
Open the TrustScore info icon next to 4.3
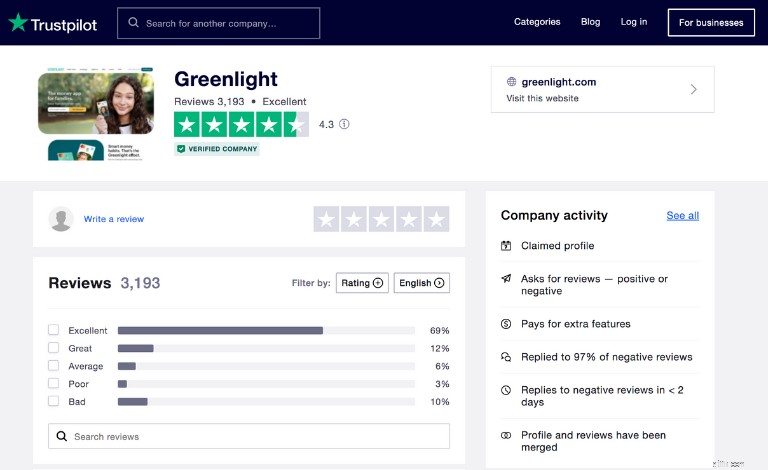[344, 124]
